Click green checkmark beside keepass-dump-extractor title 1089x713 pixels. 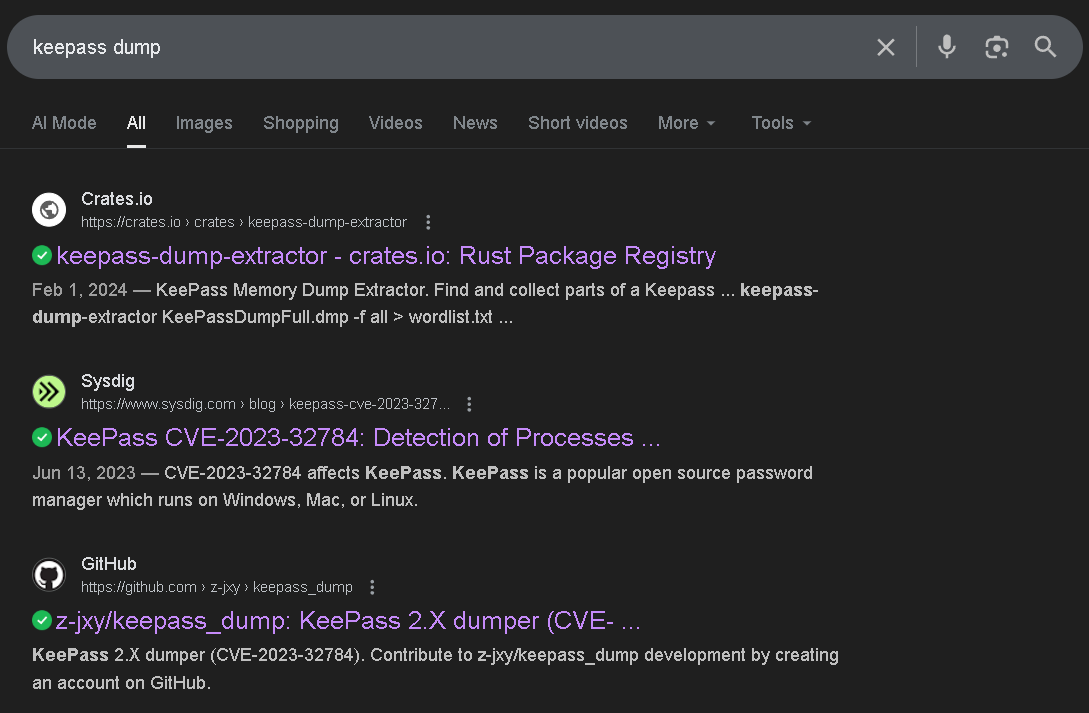(x=42, y=256)
